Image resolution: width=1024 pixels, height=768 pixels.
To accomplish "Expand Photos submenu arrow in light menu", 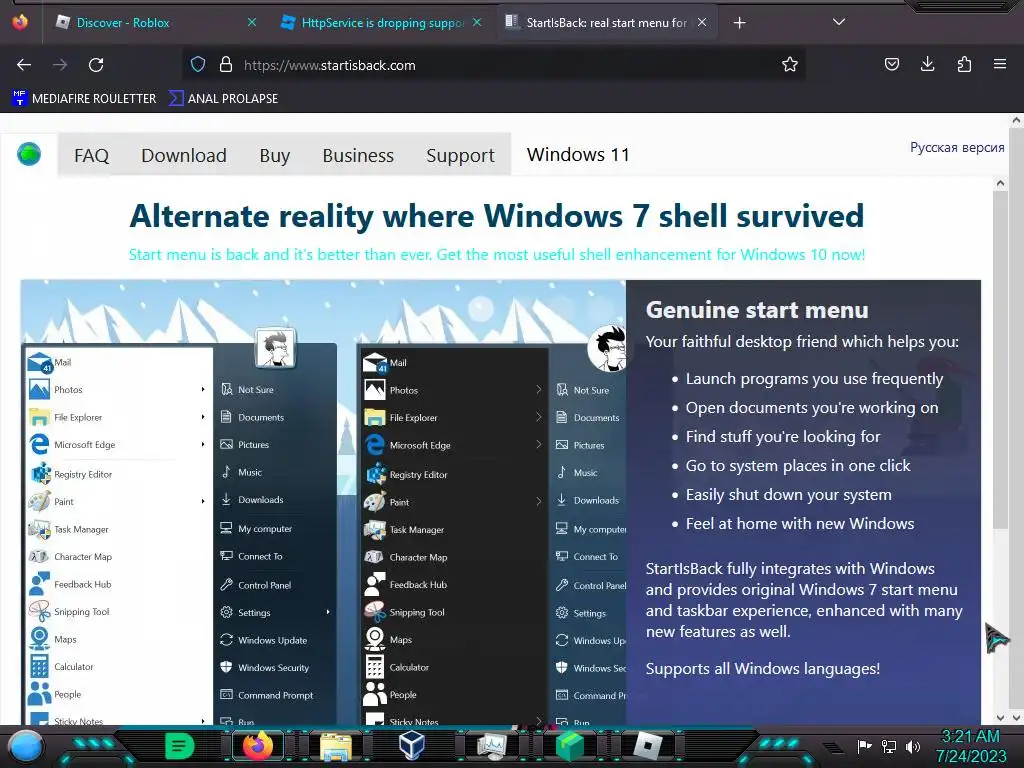I will [x=203, y=389].
